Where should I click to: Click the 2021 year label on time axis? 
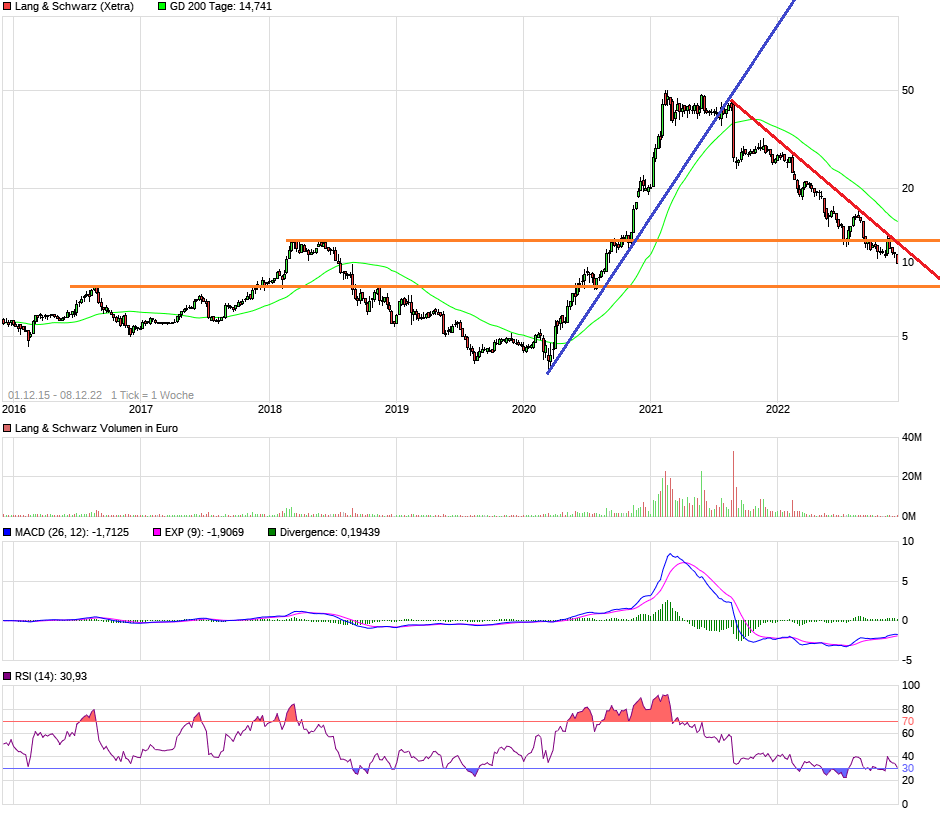(651, 409)
